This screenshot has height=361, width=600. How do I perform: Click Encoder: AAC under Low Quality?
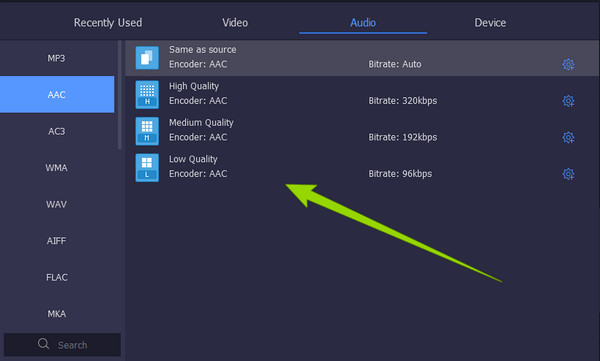tap(198, 174)
